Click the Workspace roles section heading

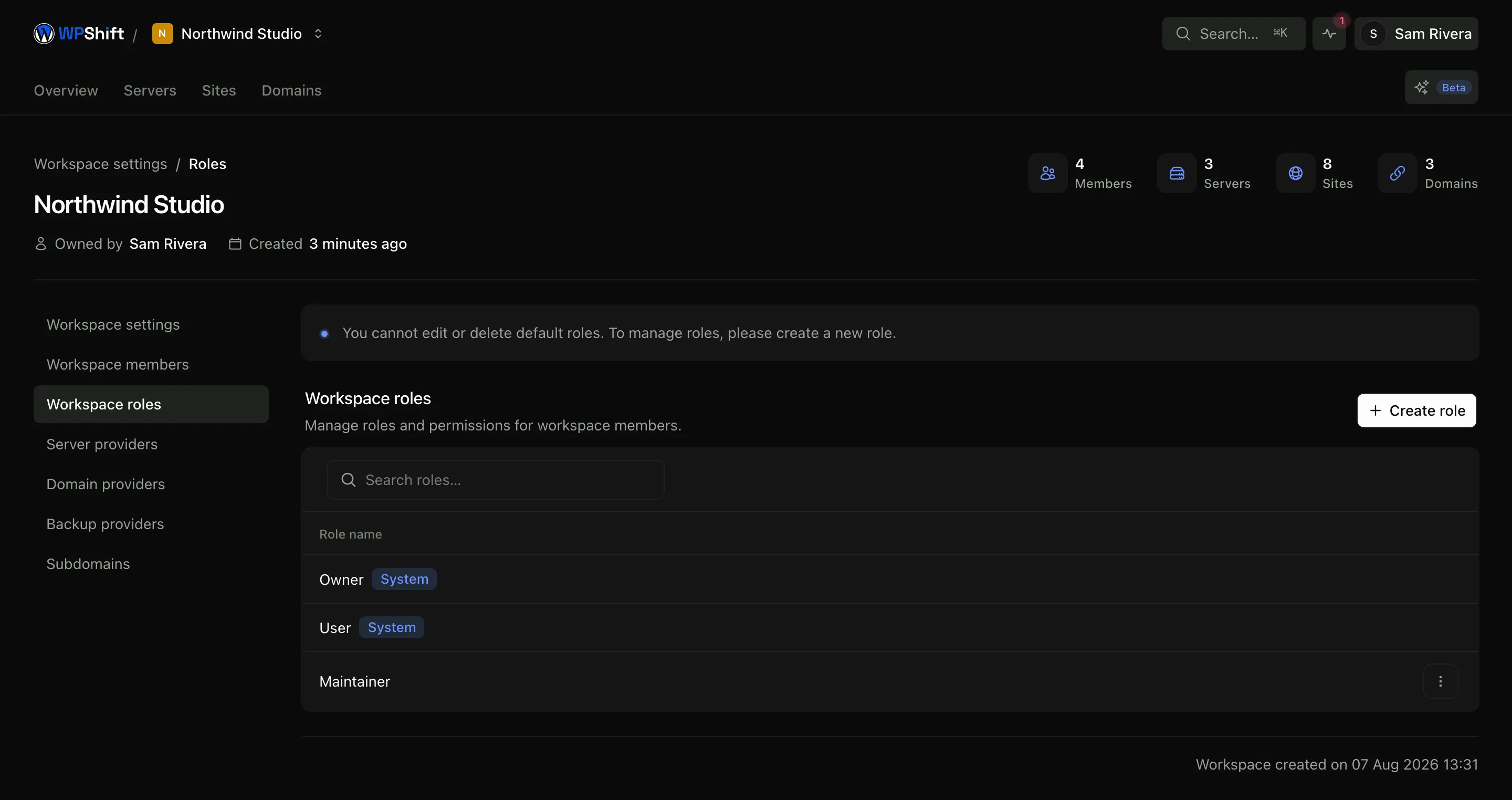click(x=368, y=398)
